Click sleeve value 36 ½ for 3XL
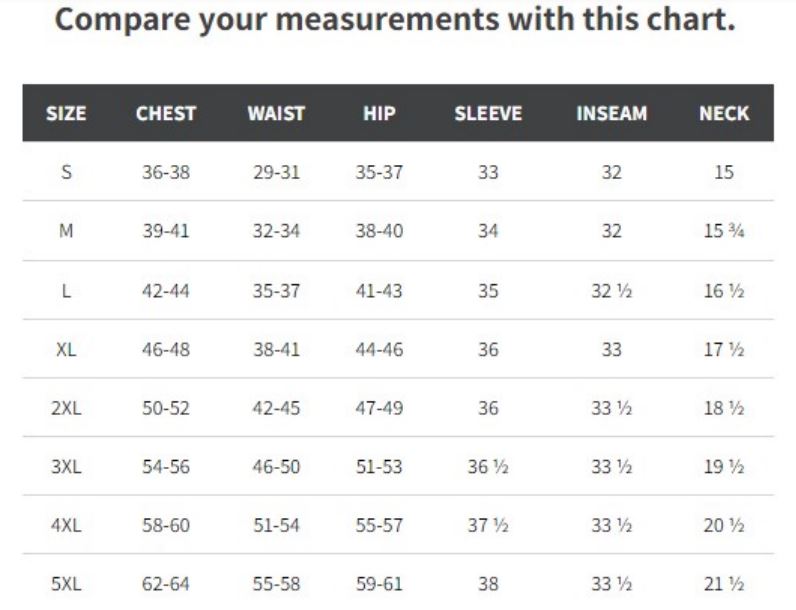 click(x=488, y=466)
